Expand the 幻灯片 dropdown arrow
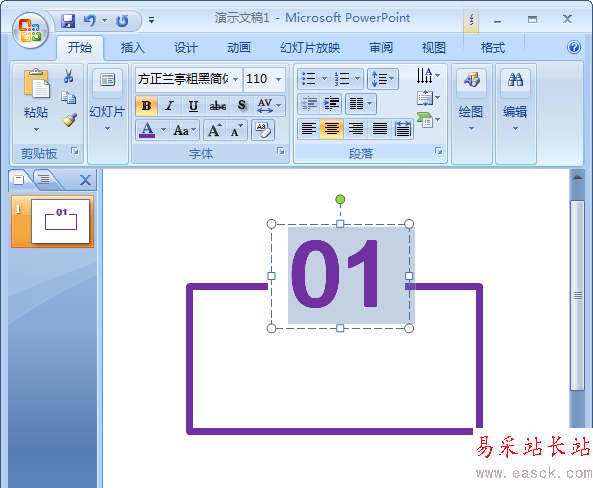Image resolution: width=593 pixels, height=488 pixels. (x=107, y=129)
